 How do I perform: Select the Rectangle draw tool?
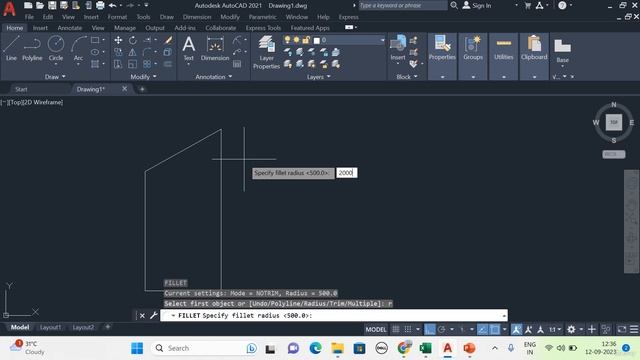(x=95, y=40)
